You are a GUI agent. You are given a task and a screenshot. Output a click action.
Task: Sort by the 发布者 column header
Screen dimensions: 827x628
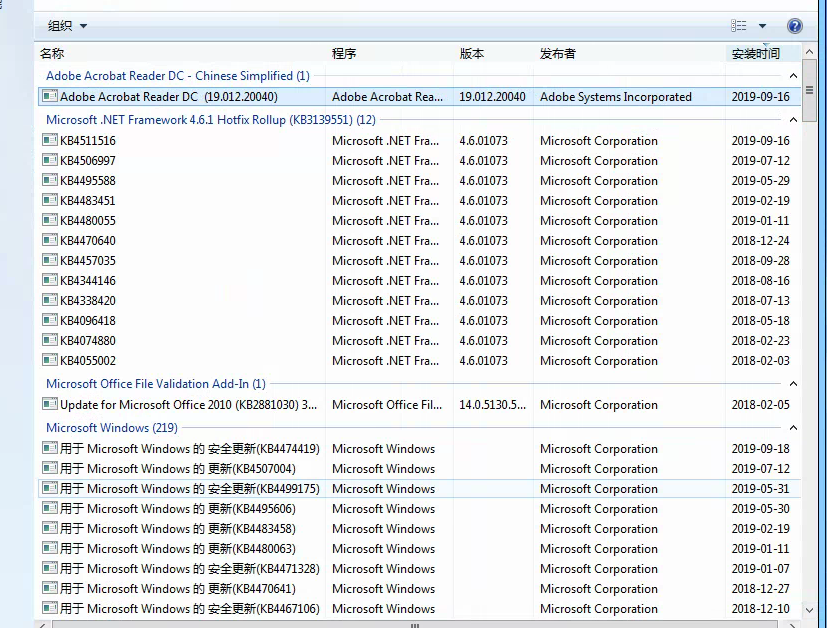coord(557,53)
